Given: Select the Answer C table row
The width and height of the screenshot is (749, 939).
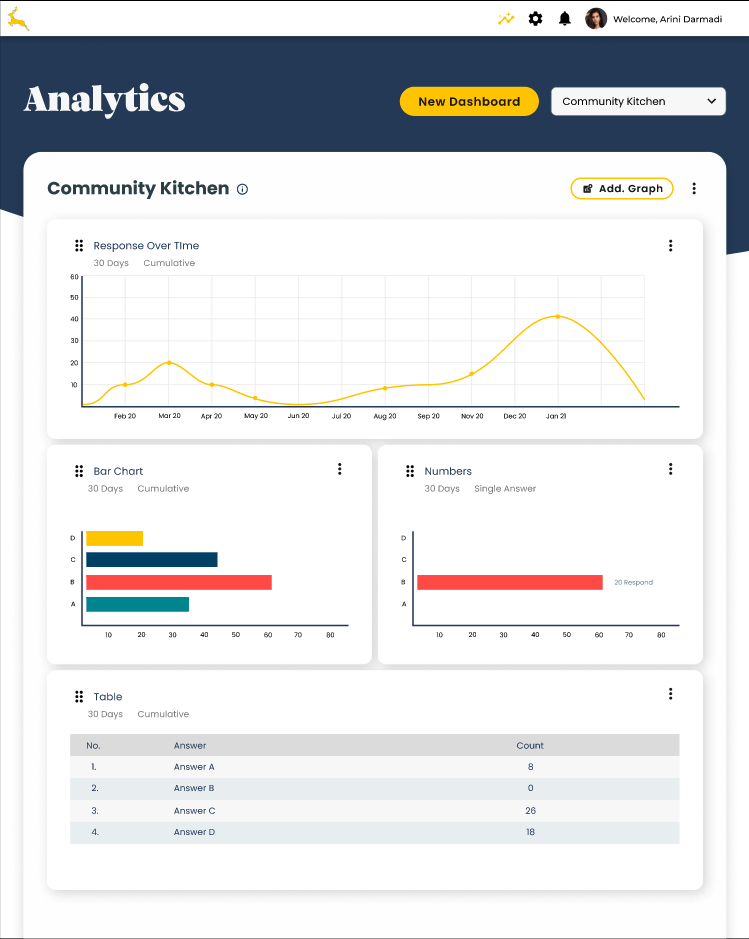Looking at the screenshot, I should pos(374,811).
